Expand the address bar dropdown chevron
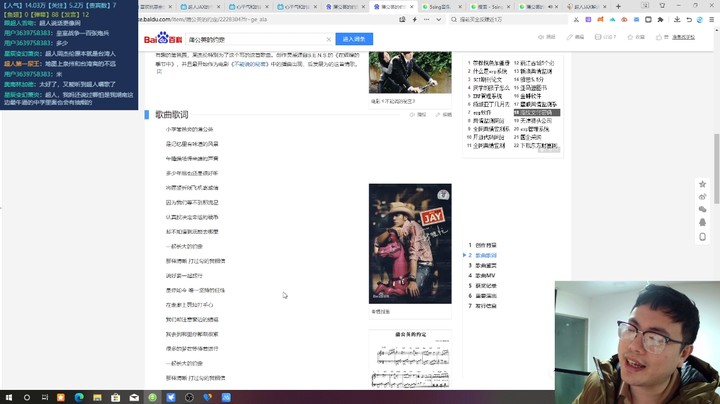This screenshot has width=720, height=404. 439,19
